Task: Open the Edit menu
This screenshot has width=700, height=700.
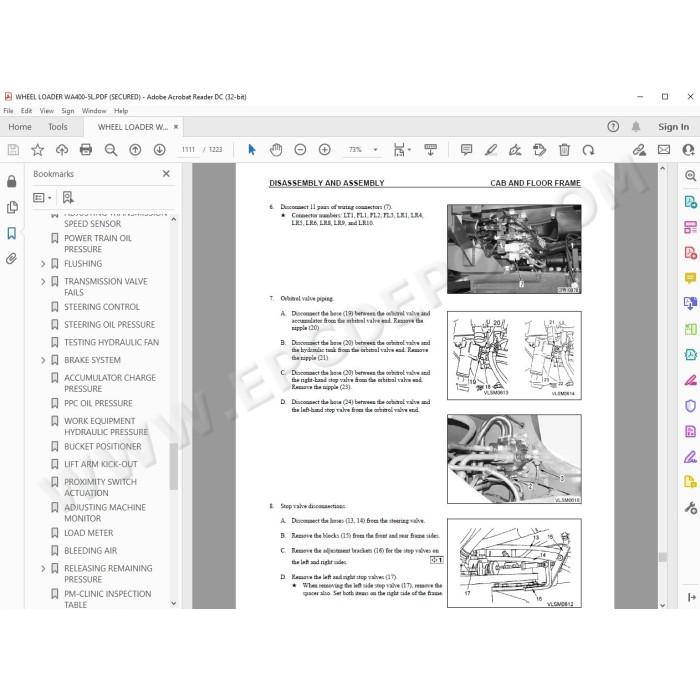Action: pos(26,111)
